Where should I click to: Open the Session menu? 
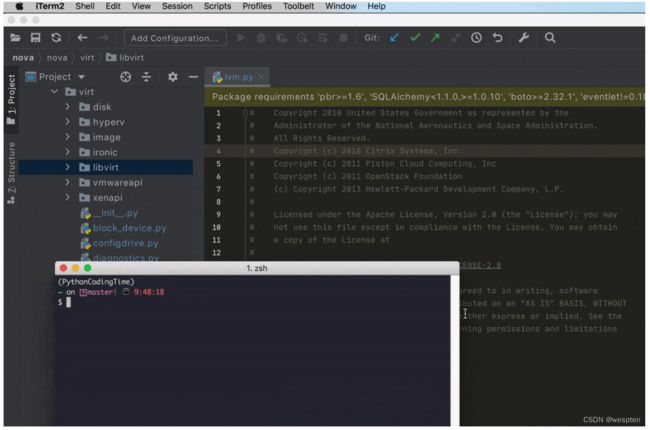click(x=177, y=6)
